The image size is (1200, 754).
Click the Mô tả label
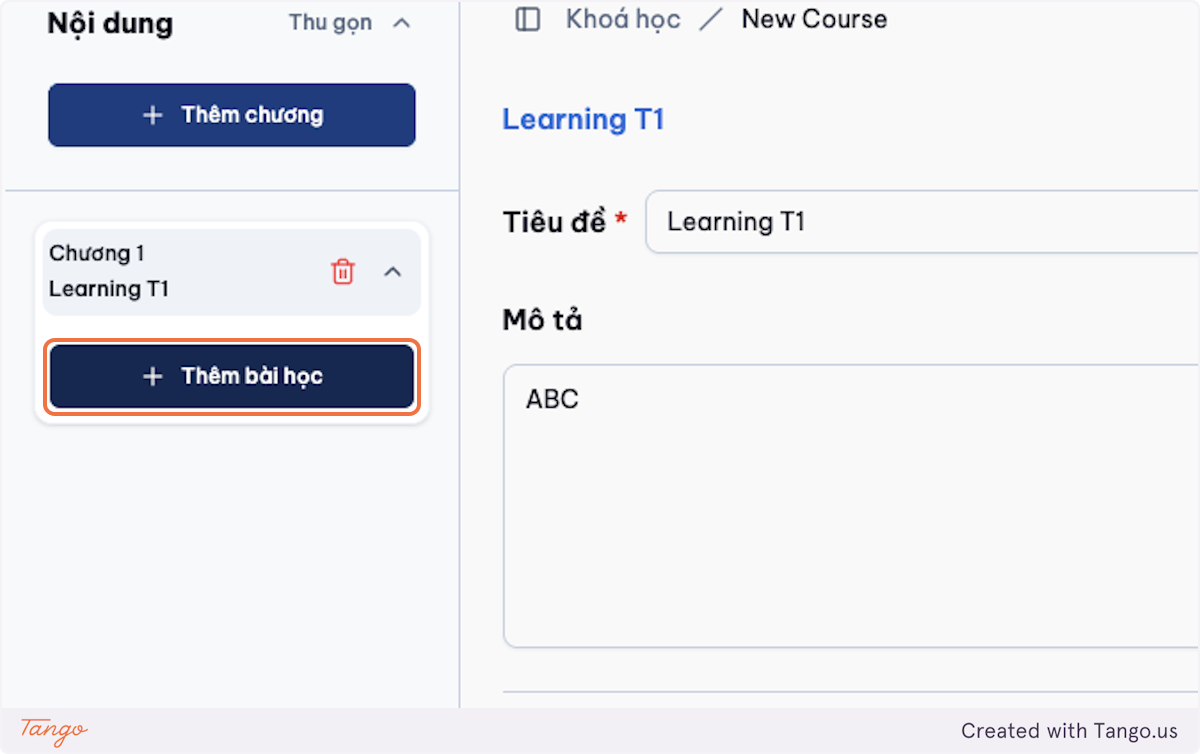(x=542, y=321)
